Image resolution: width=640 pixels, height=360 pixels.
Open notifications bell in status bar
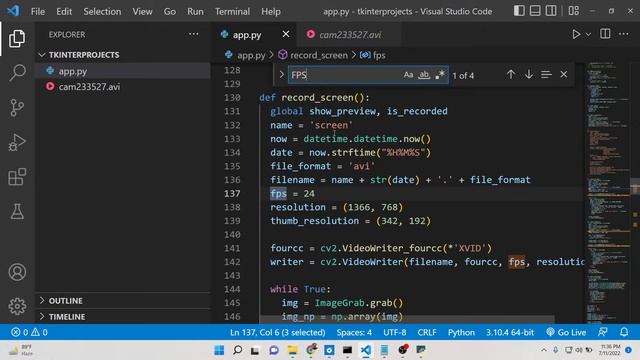click(624, 332)
